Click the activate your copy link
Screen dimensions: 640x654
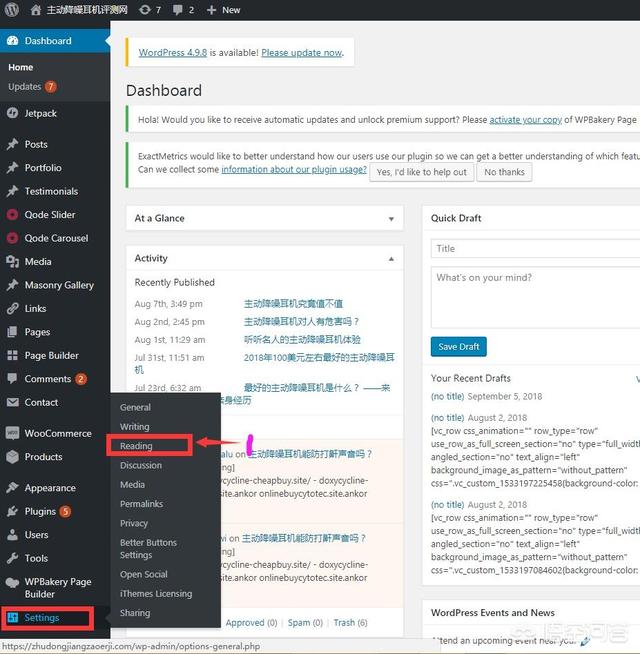[525, 120]
